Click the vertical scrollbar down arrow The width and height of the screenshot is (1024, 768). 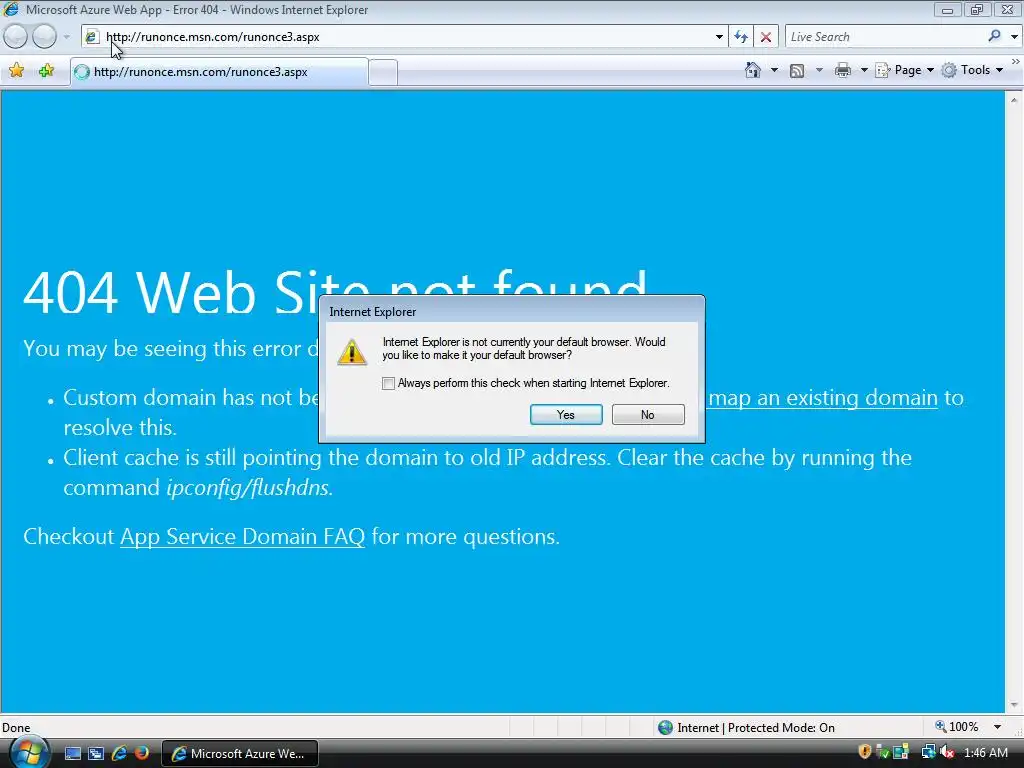(x=1014, y=705)
